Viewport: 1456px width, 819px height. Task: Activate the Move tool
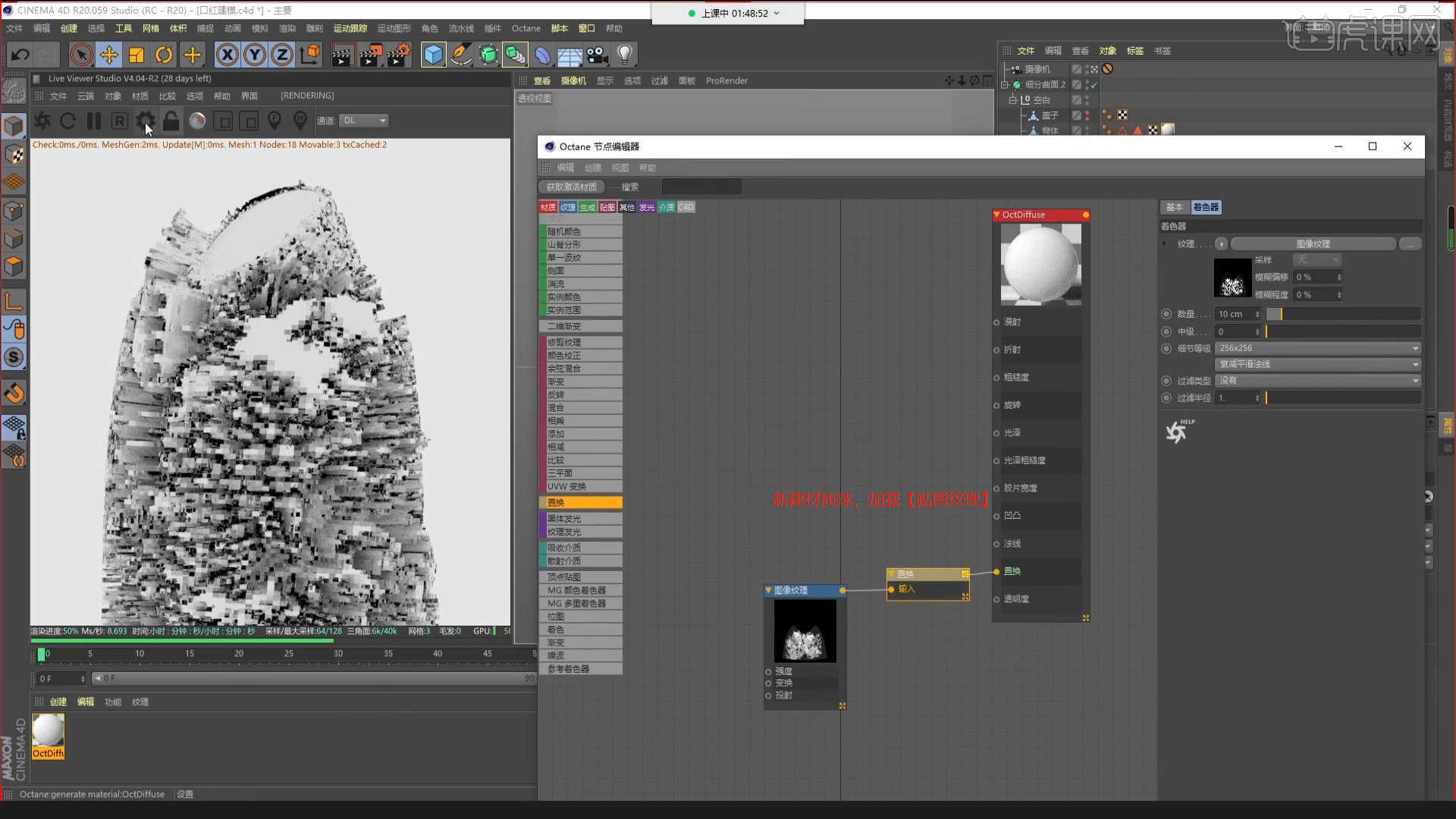(109, 55)
